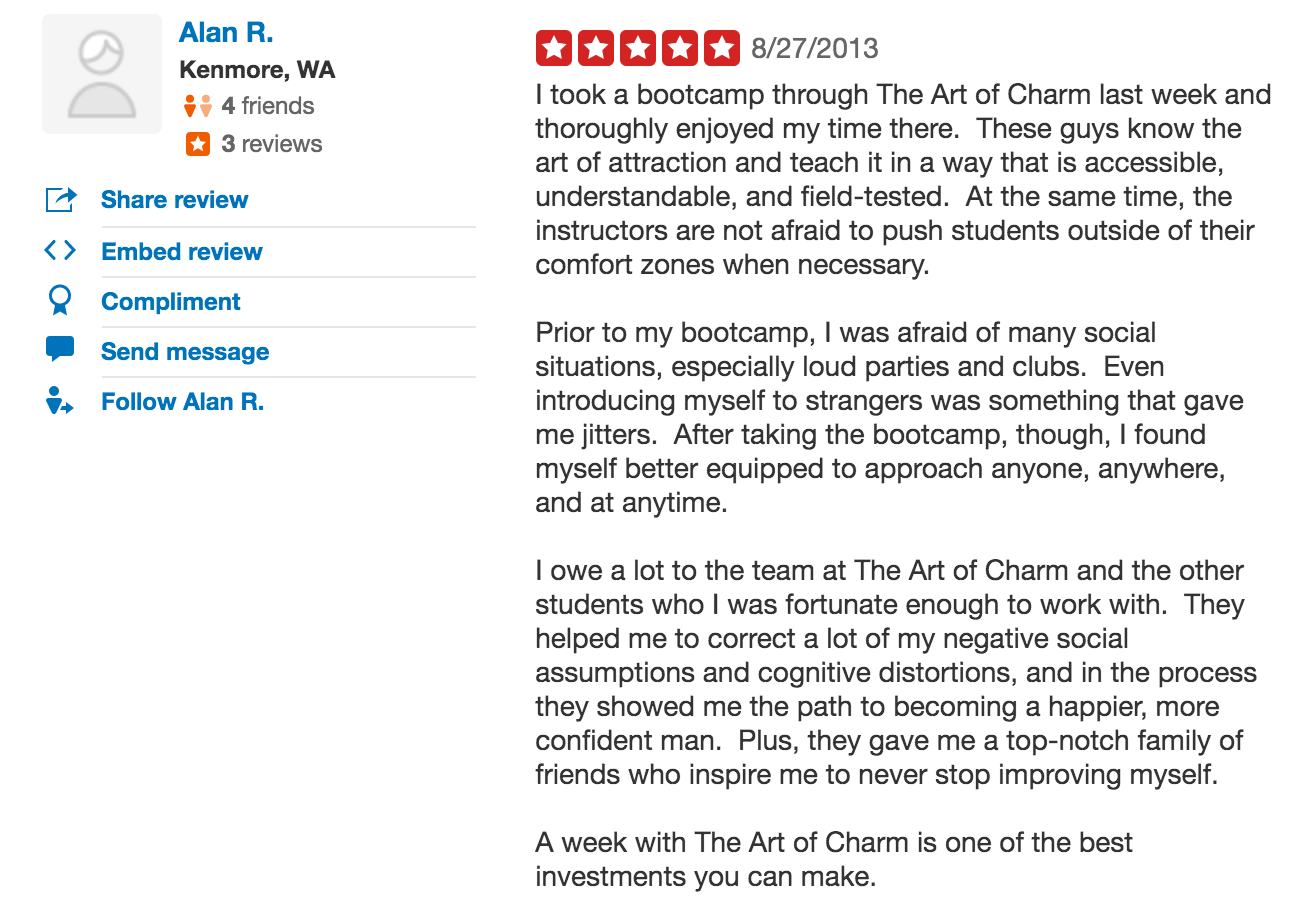Image resolution: width=1300 pixels, height=922 pixels.
Task: Click the Send message link
Action: pos(184,351)
